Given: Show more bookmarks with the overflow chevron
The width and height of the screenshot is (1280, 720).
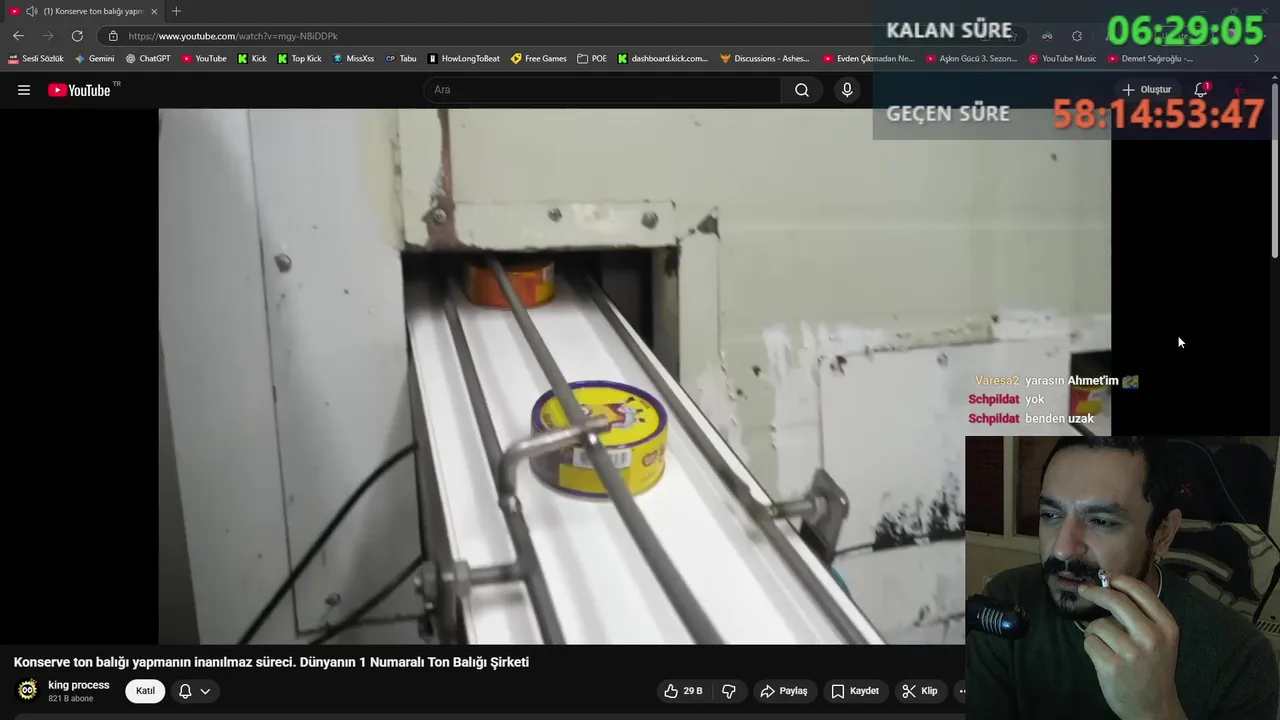Looking at the screenshot, I should pyautogui.click(x=1257, y=59).
